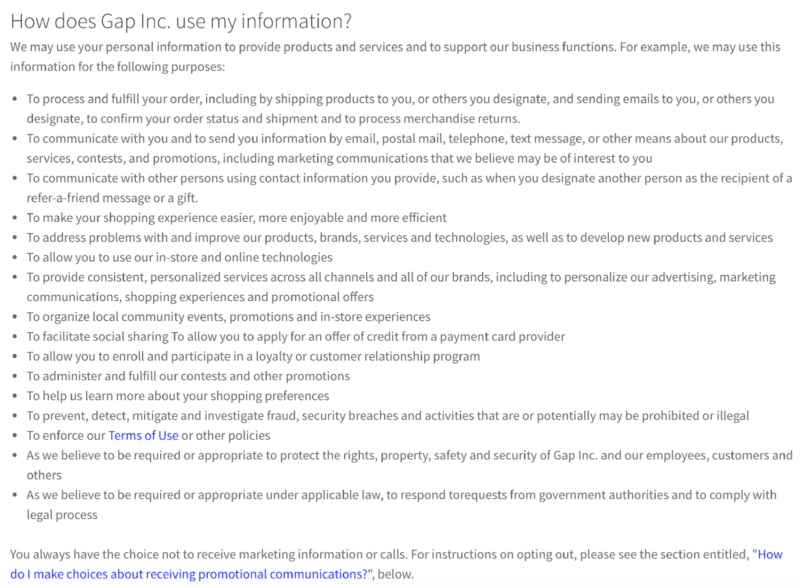800x586 pixels.
Task: Click the bullet about sending email and postal mail
Action: pos(400,148)
